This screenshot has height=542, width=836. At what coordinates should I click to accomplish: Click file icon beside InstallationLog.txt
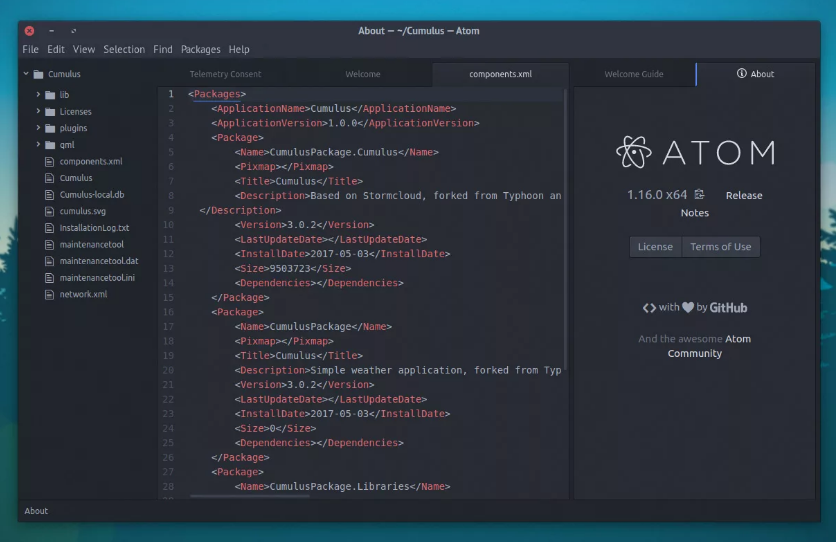(50, 228)
